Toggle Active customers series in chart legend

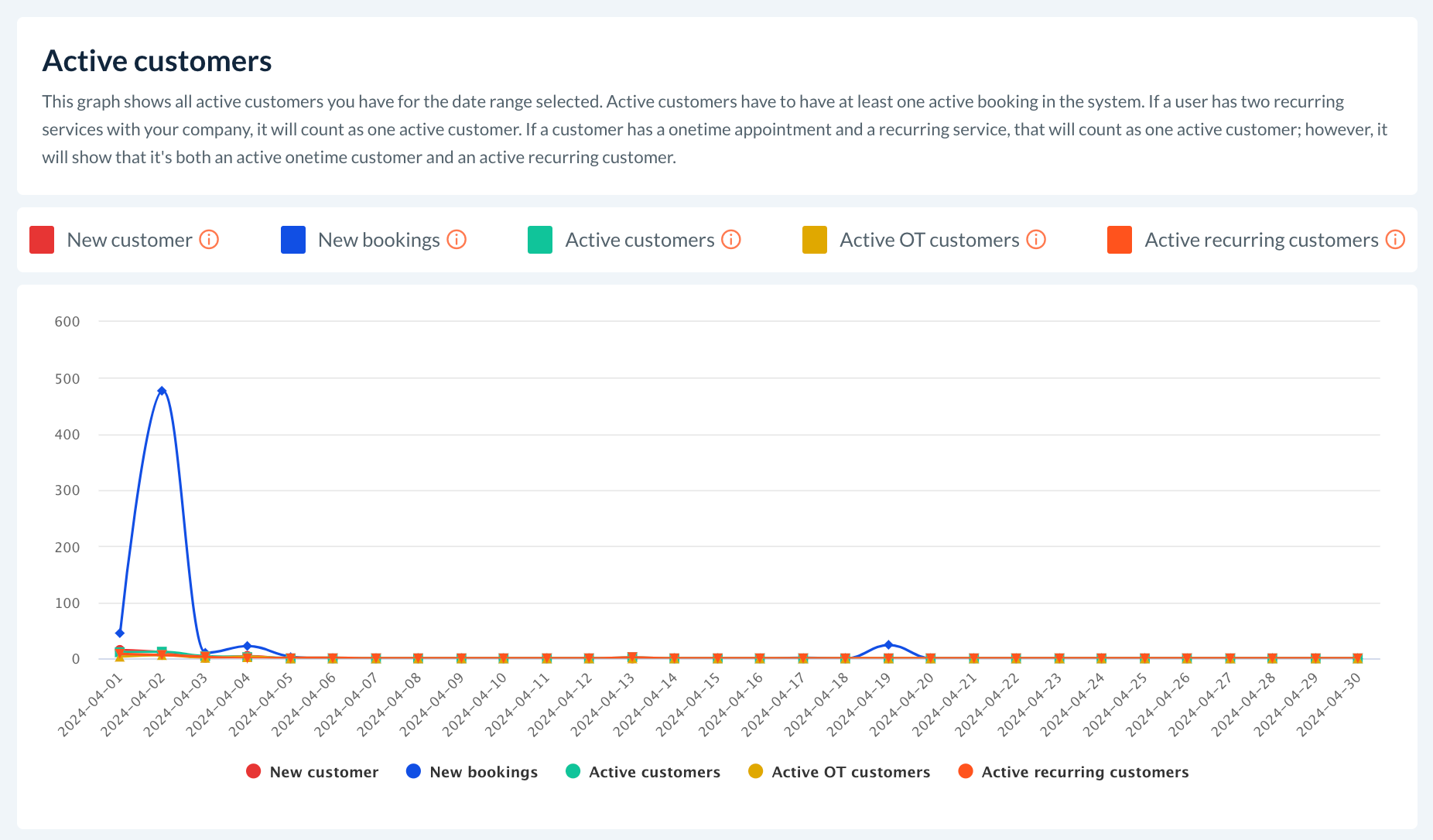click(x=643, y=772)
